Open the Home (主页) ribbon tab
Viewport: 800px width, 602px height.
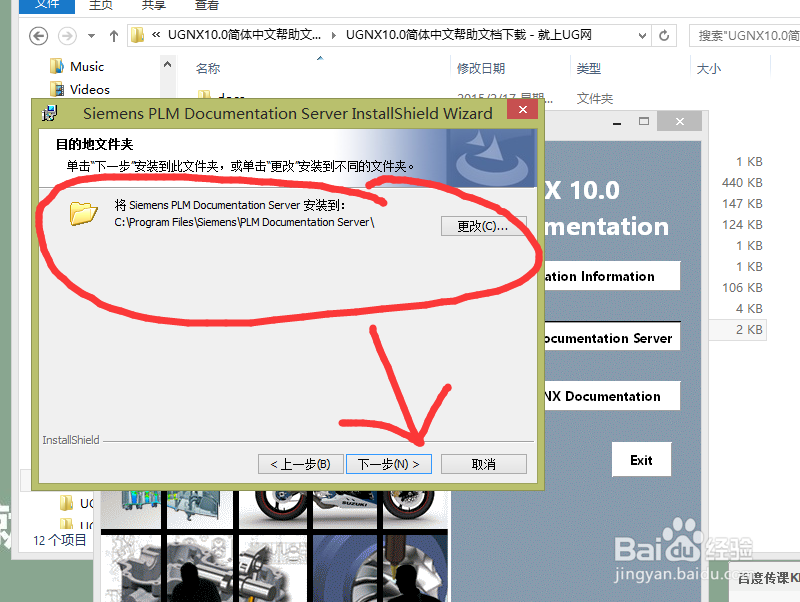(101, 5)
